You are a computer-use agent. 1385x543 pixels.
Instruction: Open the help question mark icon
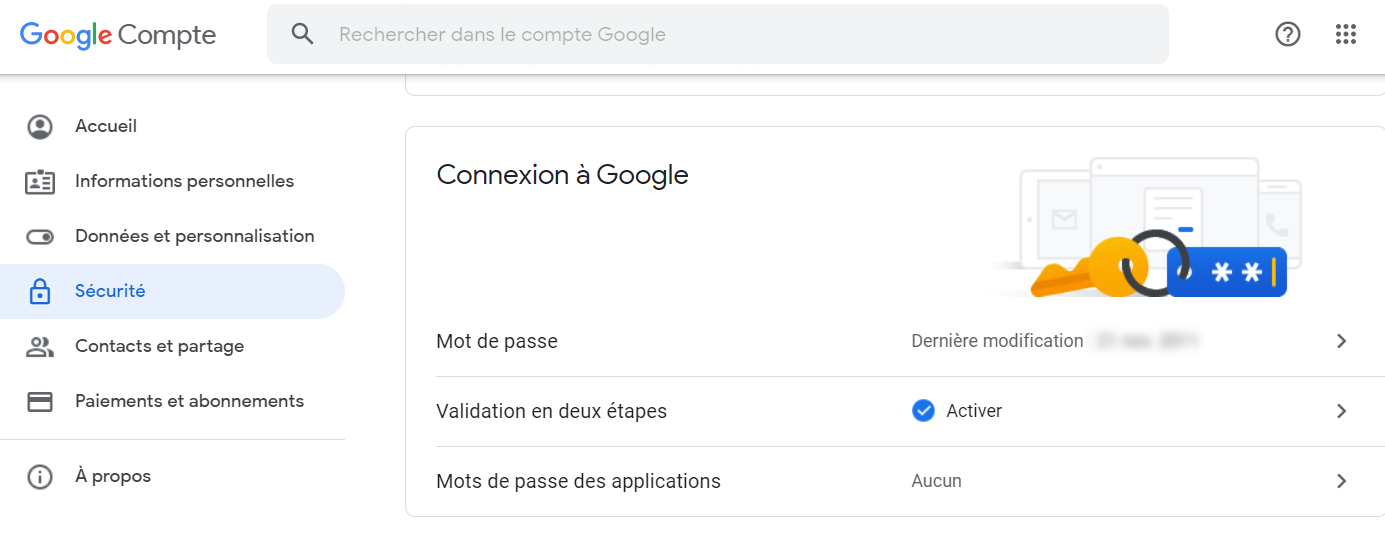tap(1288, 34)
